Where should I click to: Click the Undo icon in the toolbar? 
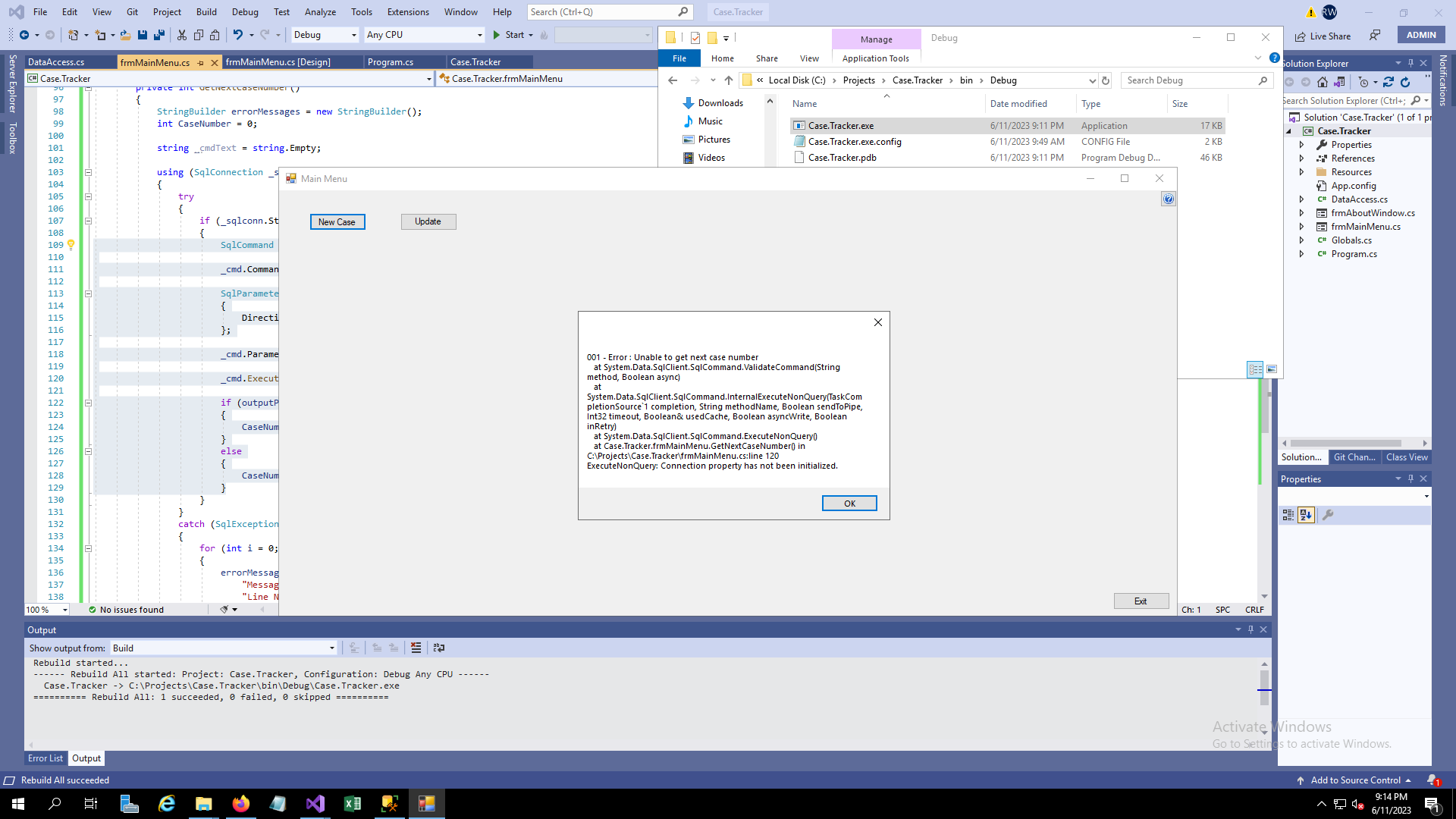click(x=240, y=35)
